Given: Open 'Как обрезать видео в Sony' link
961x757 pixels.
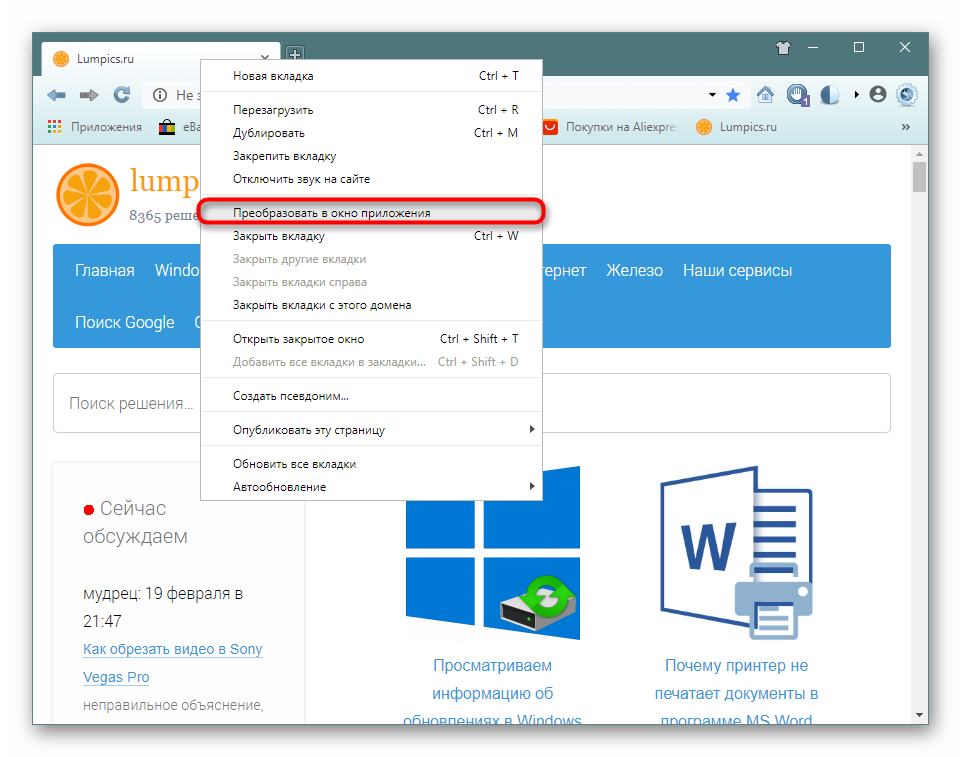Looking at the screenshot, I should click(173, 649).
